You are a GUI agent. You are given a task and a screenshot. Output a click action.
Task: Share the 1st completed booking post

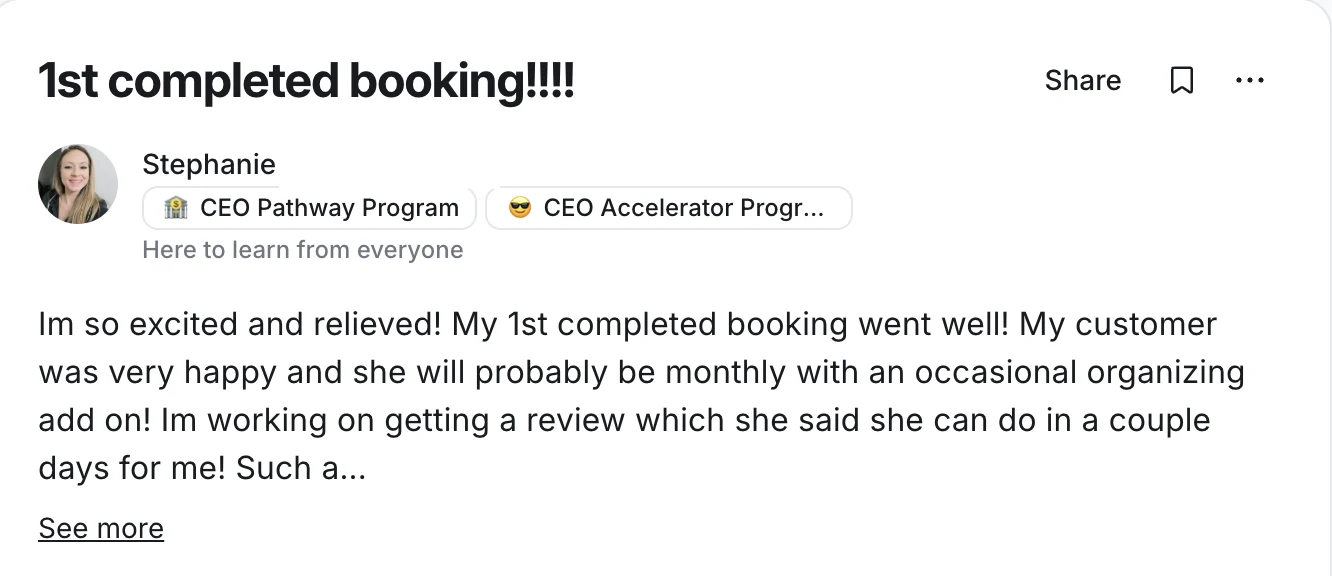click(1083, 81)
